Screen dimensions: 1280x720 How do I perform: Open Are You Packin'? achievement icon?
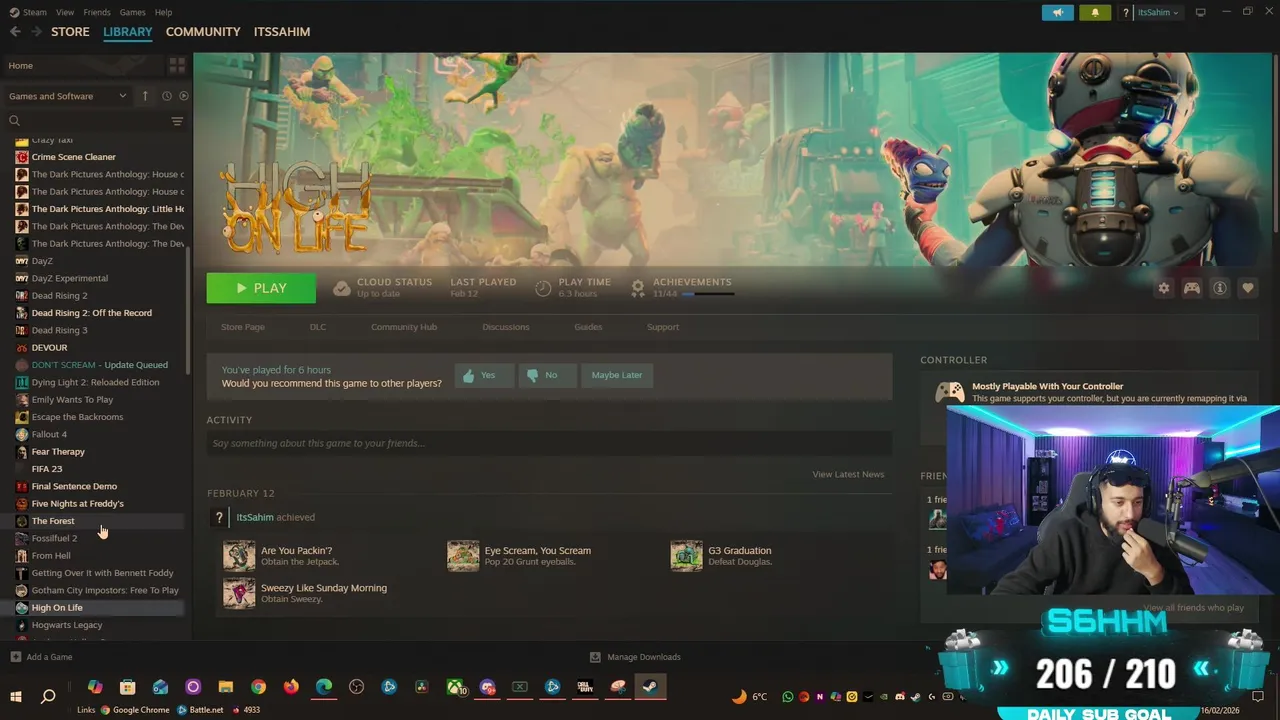(239, 556)
